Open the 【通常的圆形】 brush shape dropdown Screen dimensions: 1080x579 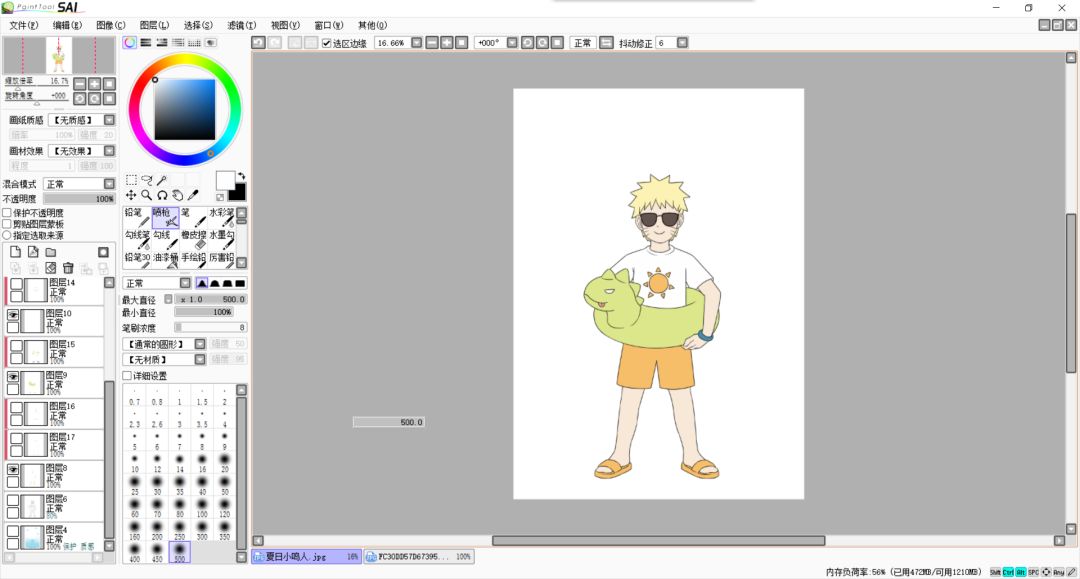tap(165, 344)
